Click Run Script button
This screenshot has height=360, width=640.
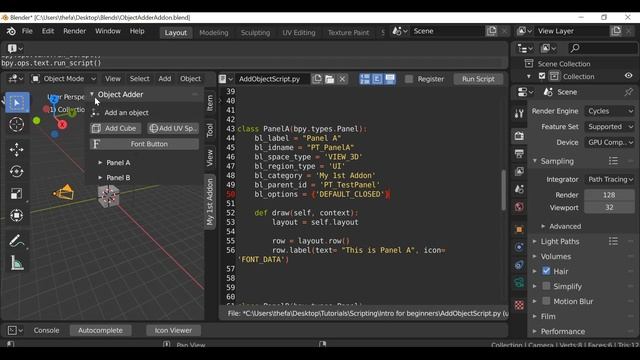coord(478,79)
